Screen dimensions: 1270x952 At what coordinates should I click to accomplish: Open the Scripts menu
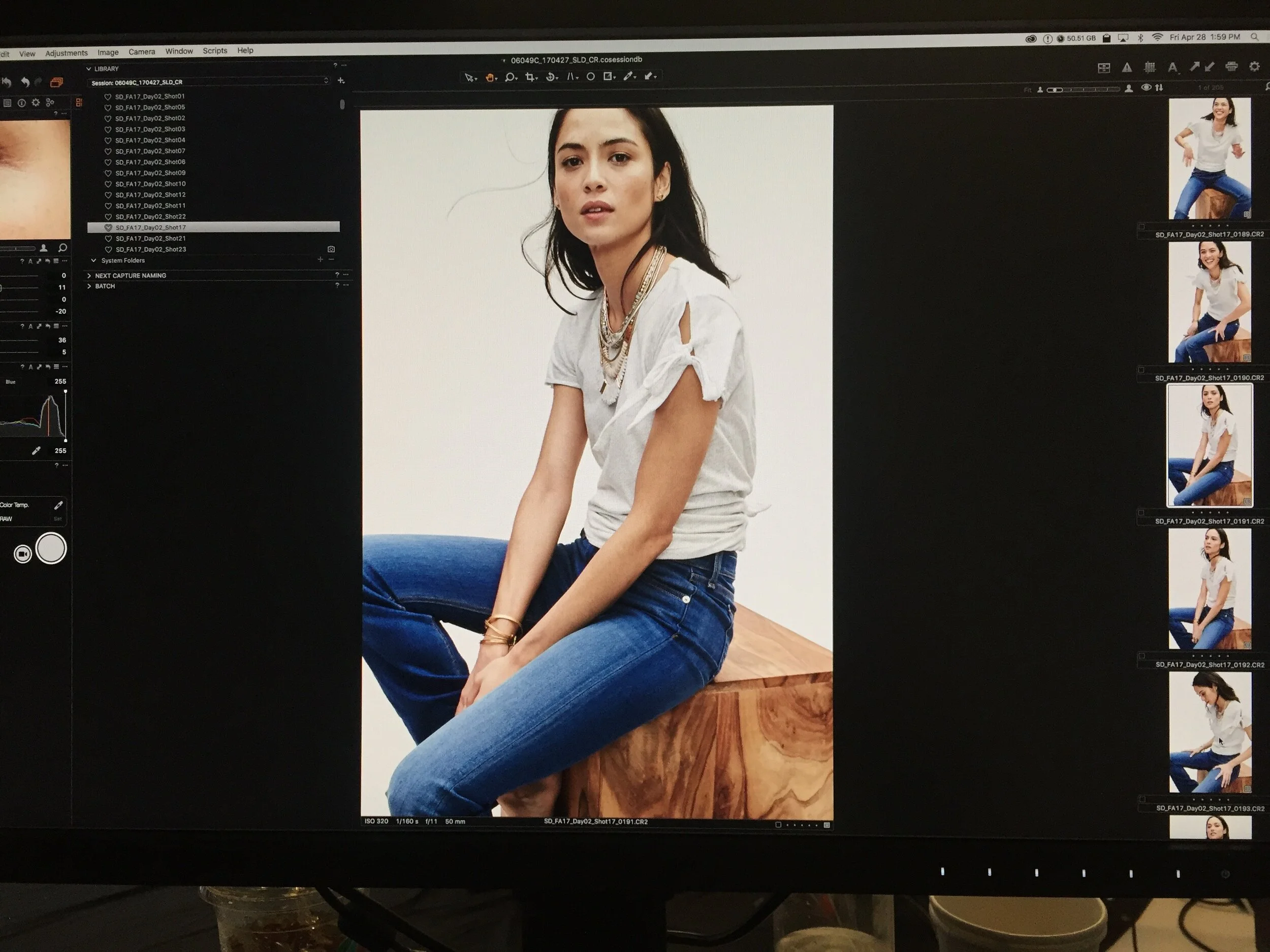tap(215, 50)
